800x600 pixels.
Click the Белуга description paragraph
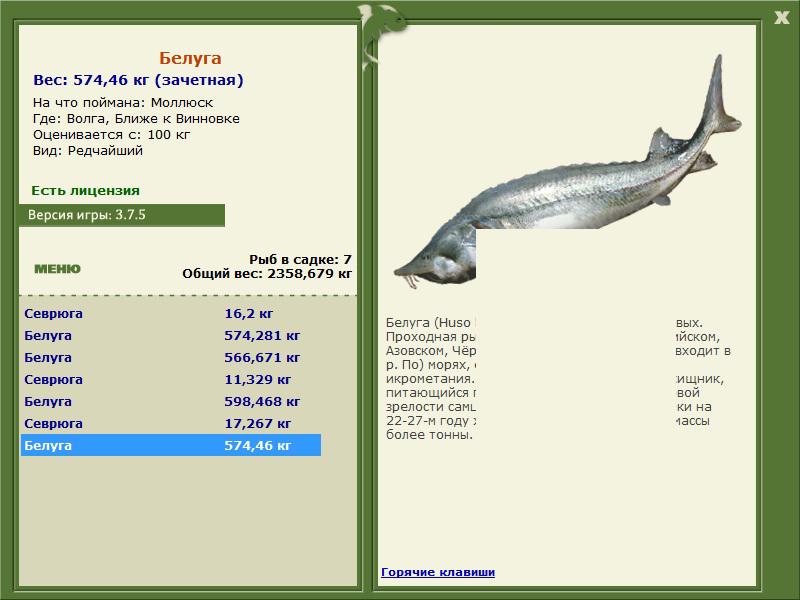tap(558, 379)
